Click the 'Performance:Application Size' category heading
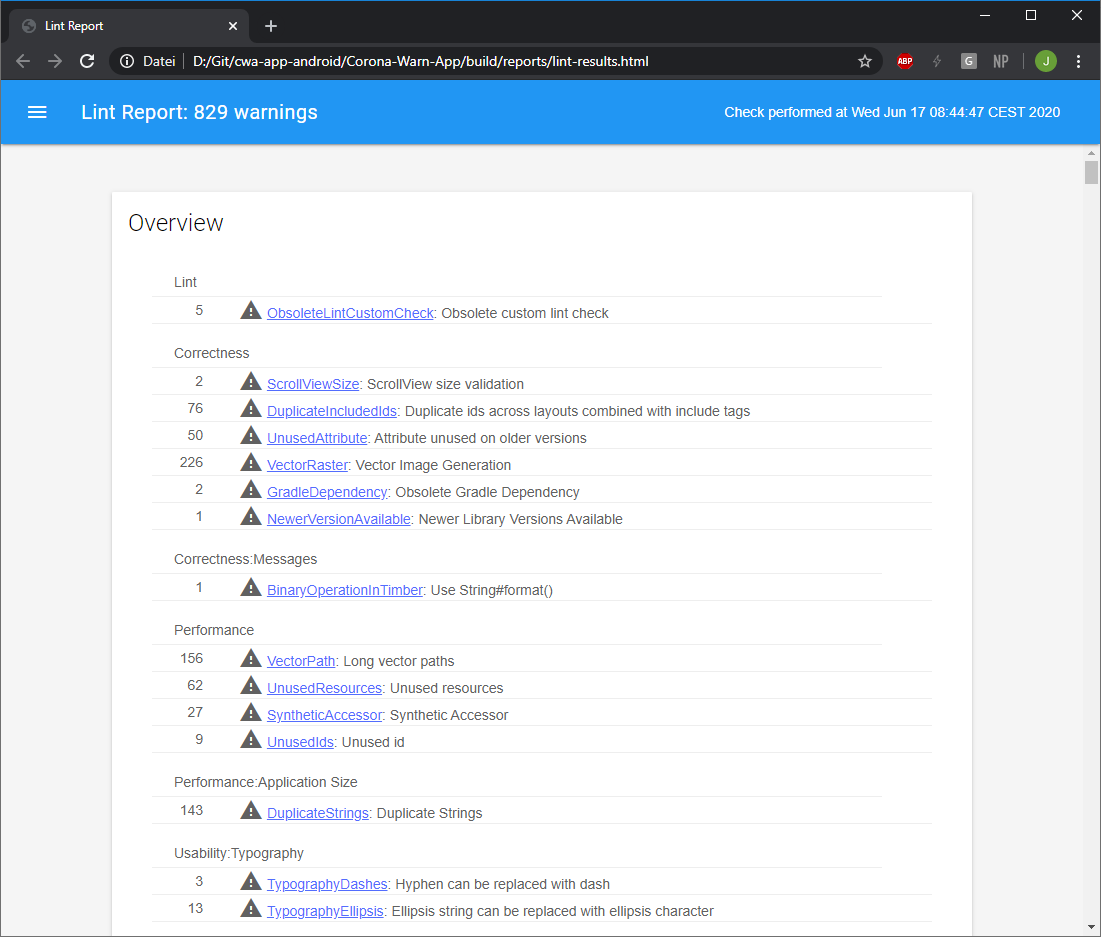This screenshot has height=937, width=1101. (x=265, y=782)
